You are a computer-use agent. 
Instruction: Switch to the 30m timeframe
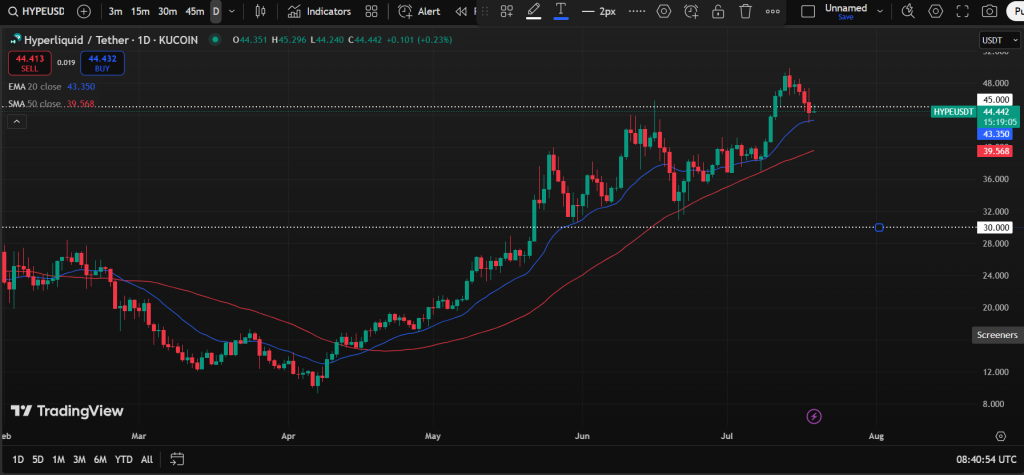(167, 11)
